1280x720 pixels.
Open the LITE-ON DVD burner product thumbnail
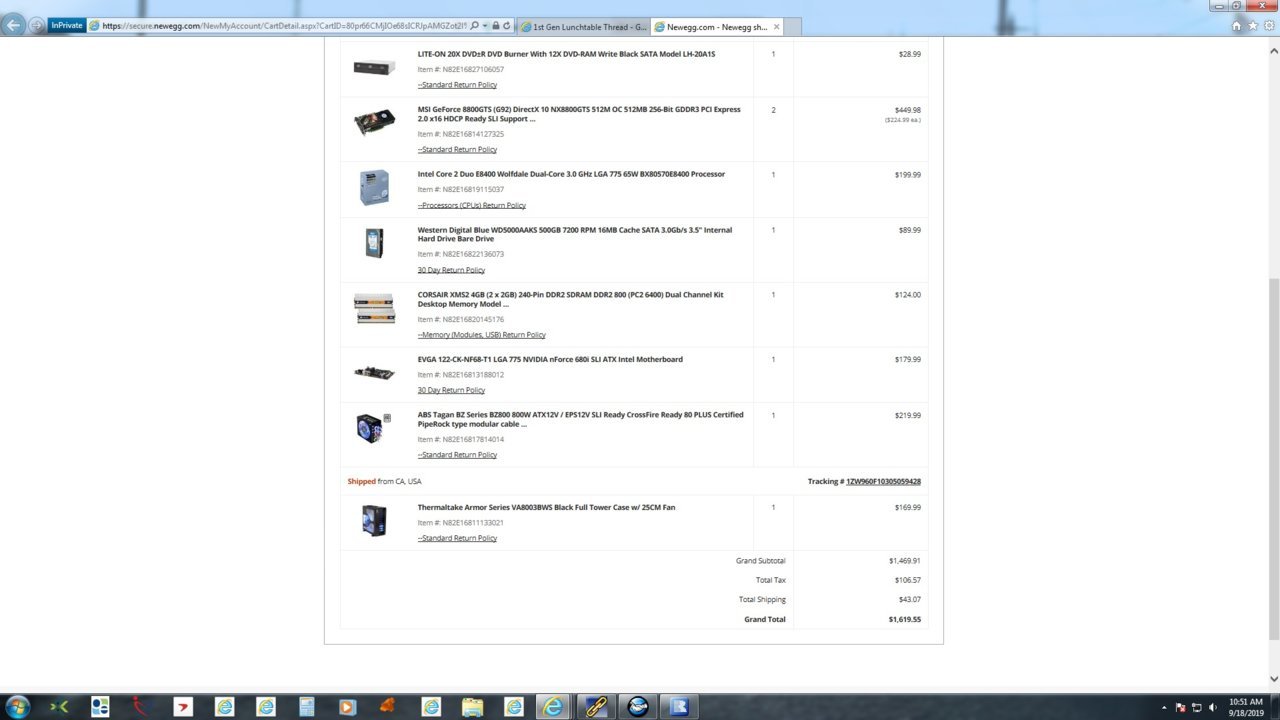(x=374, y=67)
